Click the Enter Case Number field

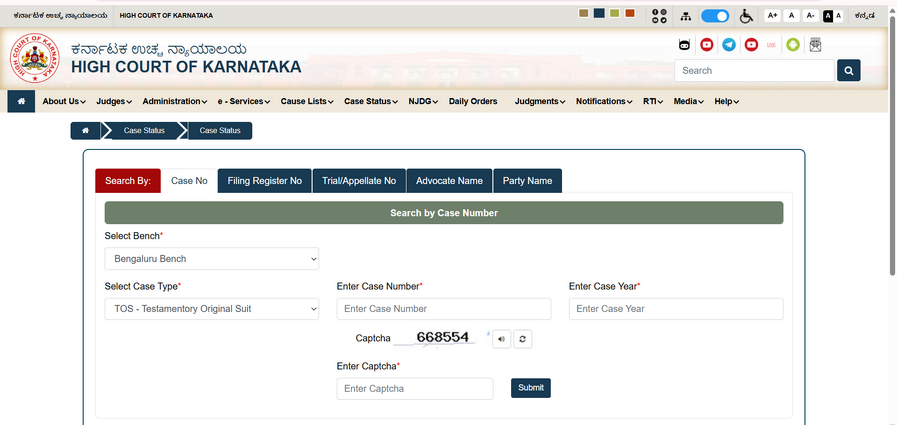443,309
